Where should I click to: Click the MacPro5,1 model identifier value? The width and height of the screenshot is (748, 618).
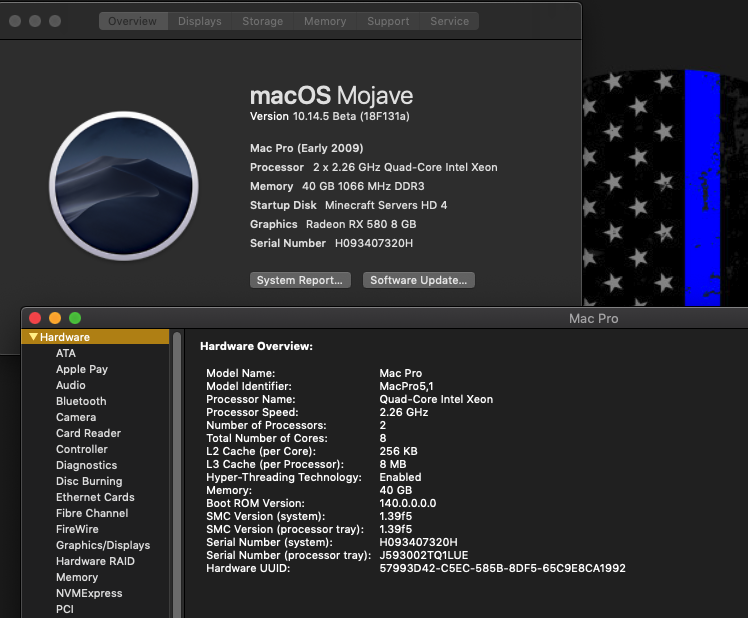[406, 386]
